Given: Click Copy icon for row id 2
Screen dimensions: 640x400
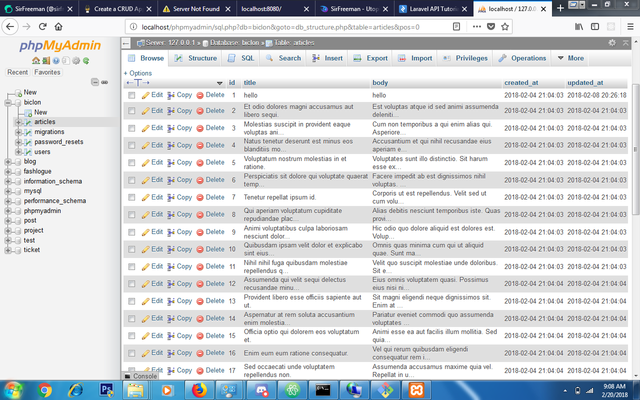Looking at the screenshot, I should 171,111.
